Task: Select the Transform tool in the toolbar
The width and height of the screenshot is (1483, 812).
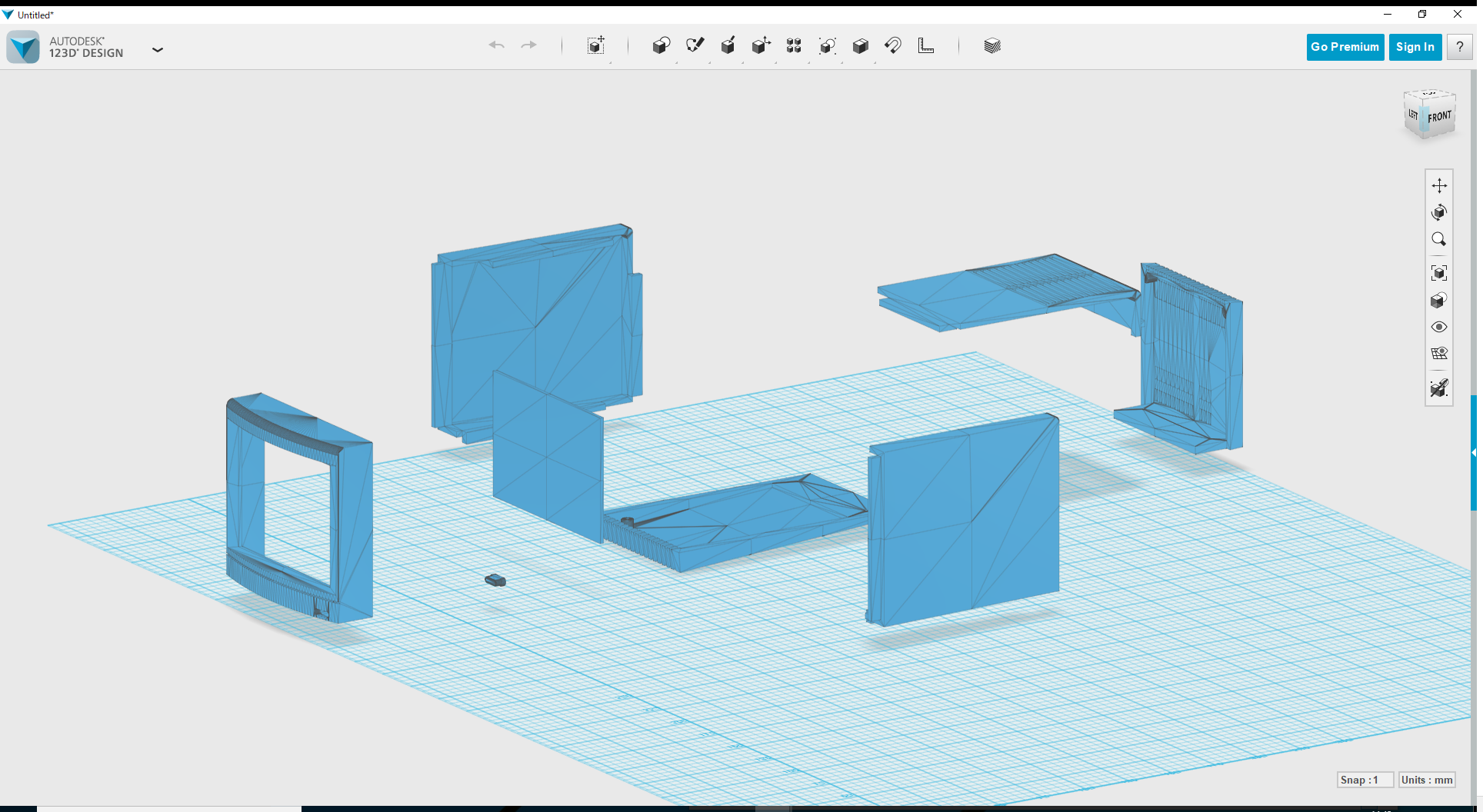Action: [x=595, y=45]
